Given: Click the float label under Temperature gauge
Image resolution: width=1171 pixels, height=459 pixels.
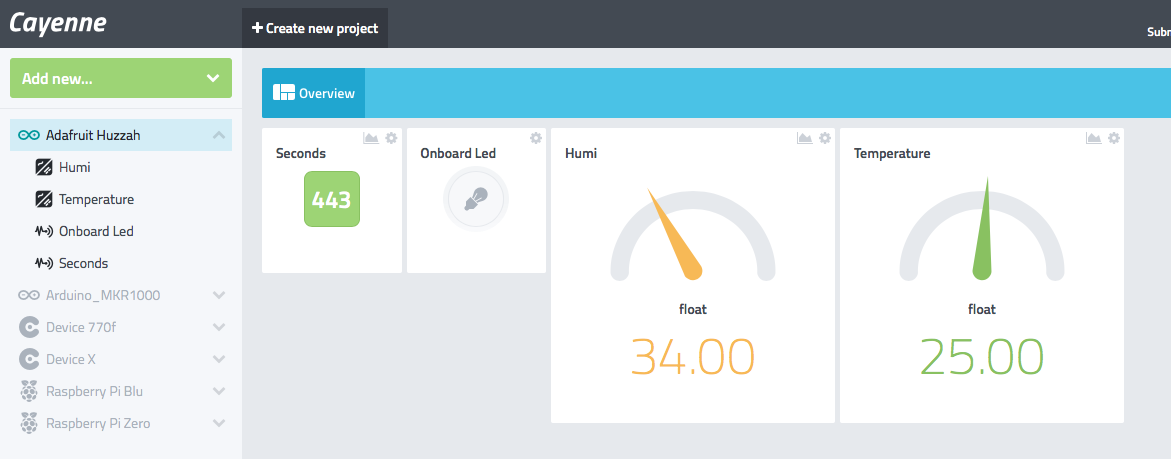Looking at the screenshot, I should 981,309.
